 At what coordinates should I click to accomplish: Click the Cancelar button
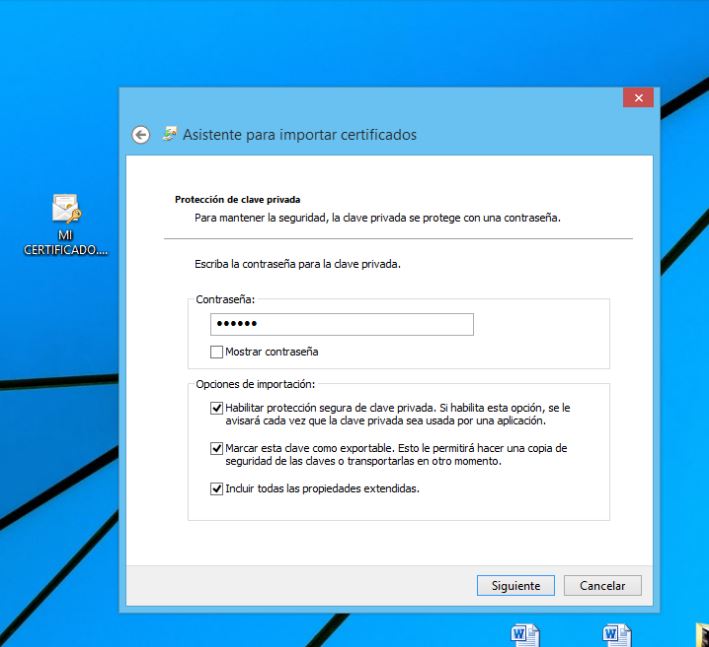tap(602, 586)
